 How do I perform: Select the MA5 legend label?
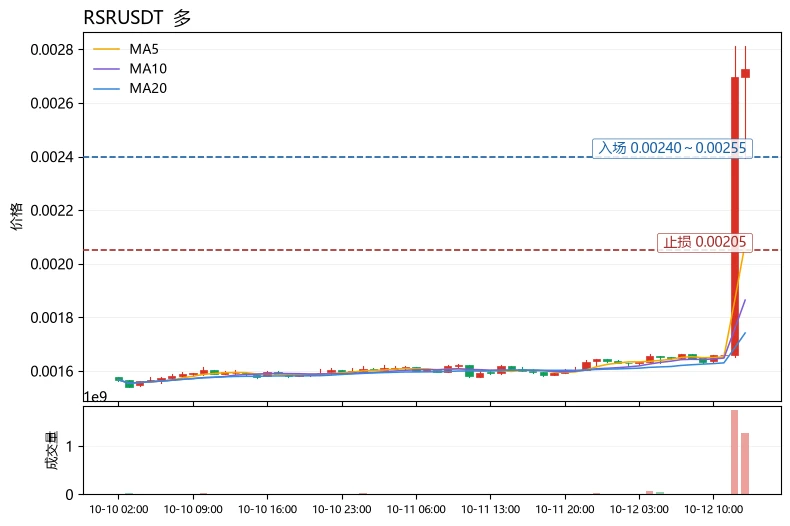click(144, 49)
